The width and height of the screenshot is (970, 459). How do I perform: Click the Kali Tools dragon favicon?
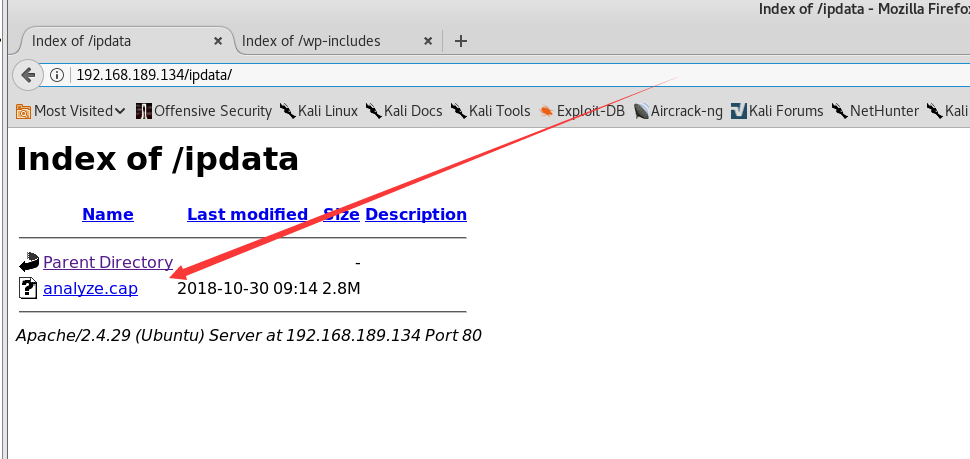coord(458,112)
